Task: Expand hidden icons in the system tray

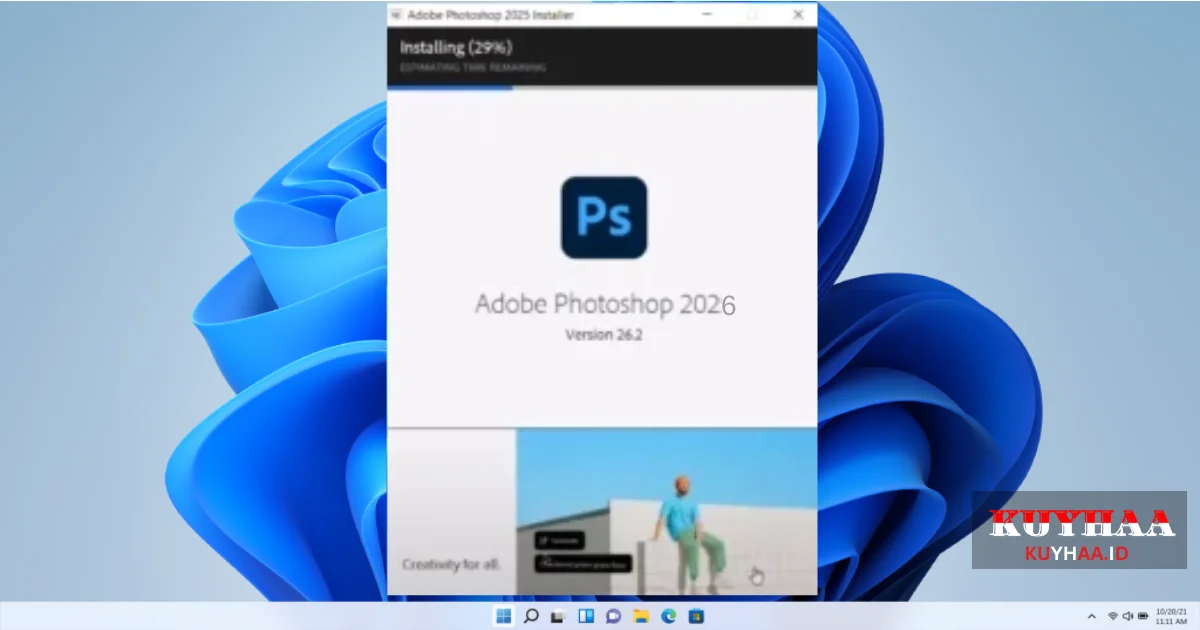Action: (x=1092, y=615)
